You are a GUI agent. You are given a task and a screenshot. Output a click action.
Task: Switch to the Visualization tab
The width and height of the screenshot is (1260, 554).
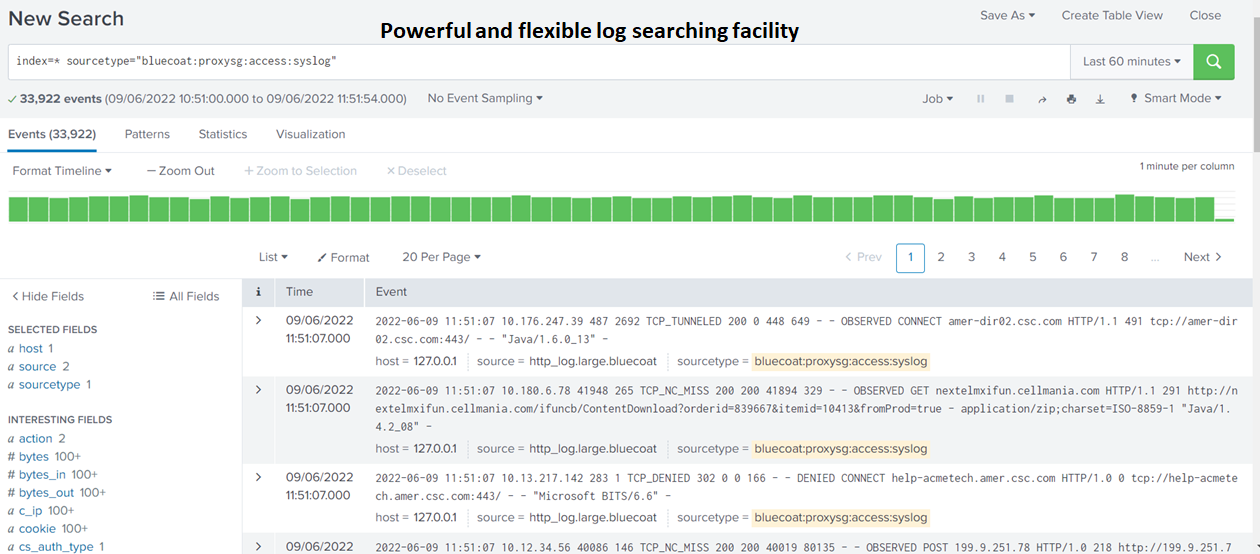click(x=310, y=134)
